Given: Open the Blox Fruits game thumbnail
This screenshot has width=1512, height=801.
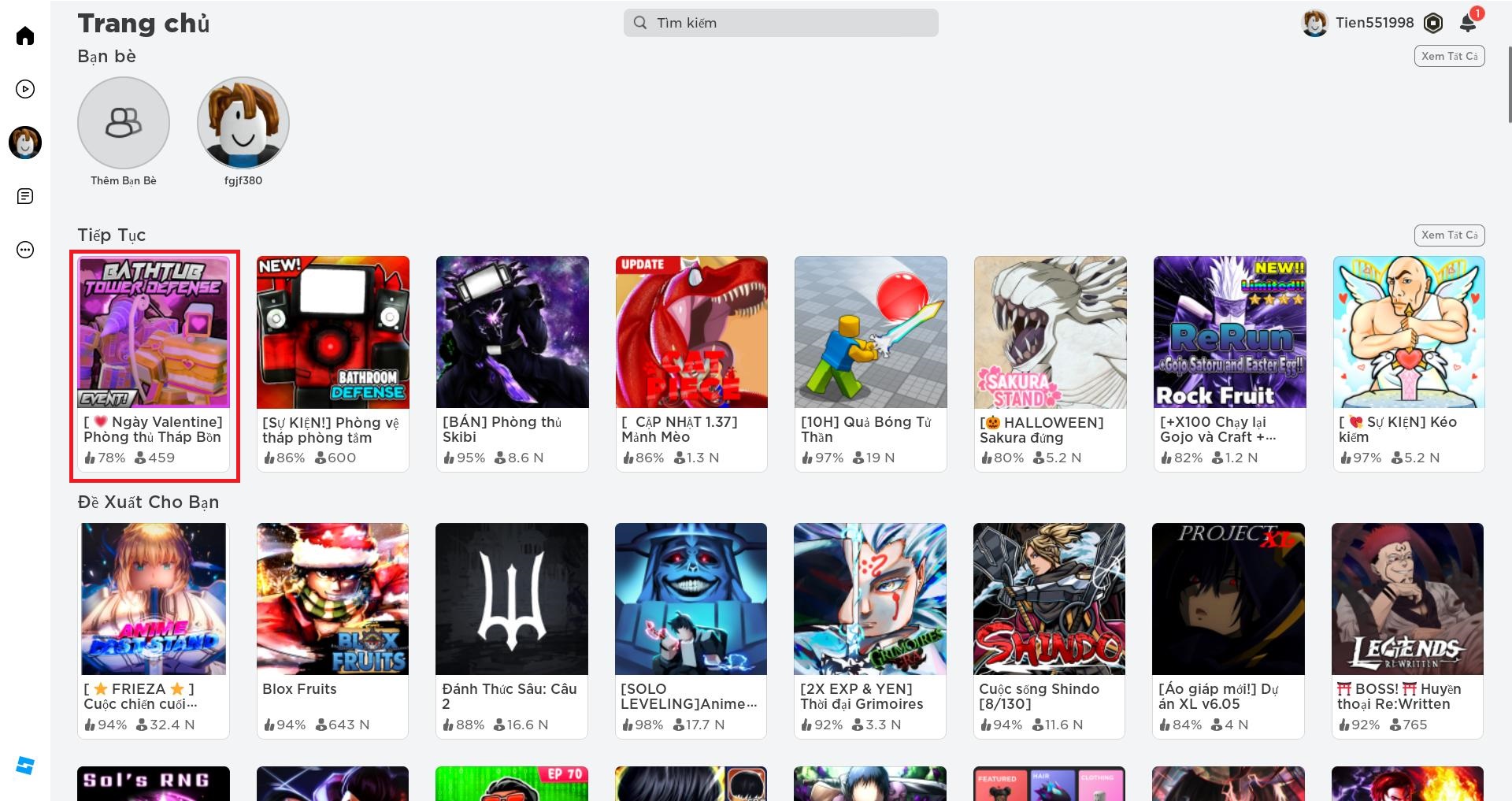Looking at the screenshot, I should tap(333, 599).
